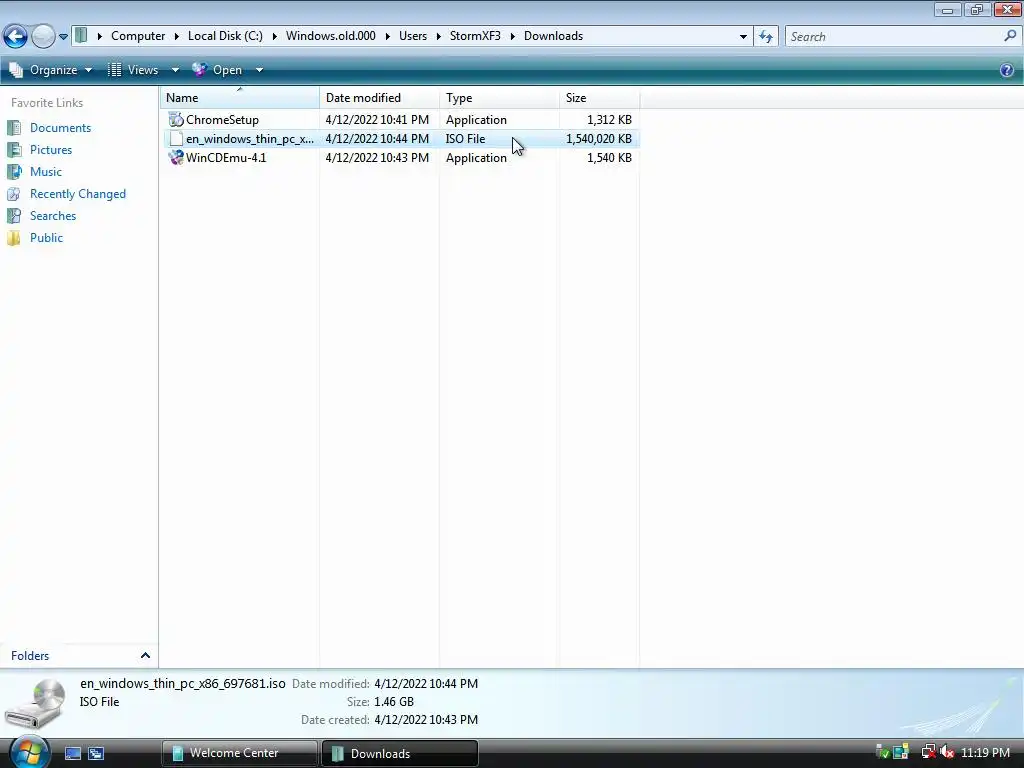Open Help with the question mark icon
This screenshot has height=768, width=1024.
(1006, 70)
